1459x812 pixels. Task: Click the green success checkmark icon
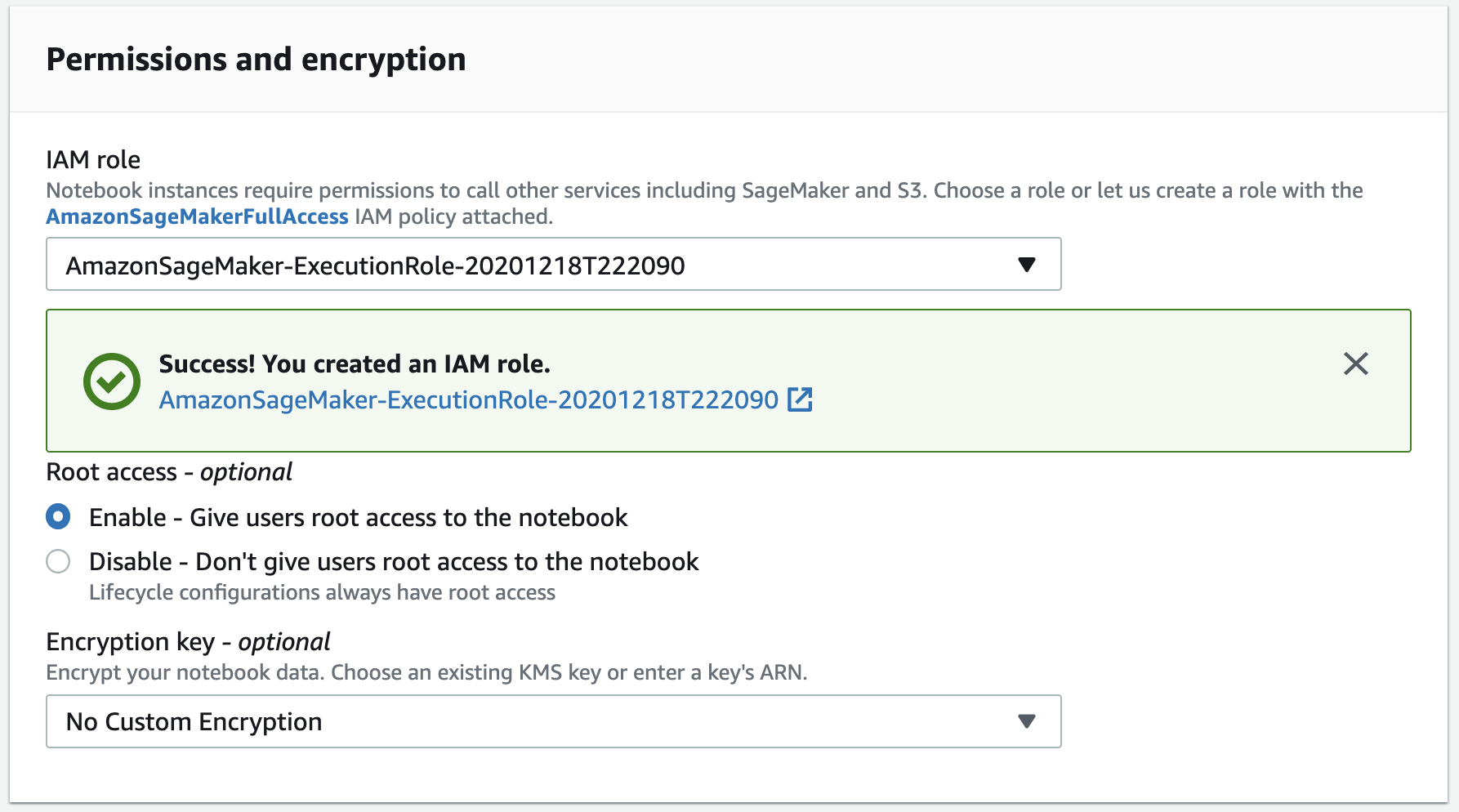[112, 381]
